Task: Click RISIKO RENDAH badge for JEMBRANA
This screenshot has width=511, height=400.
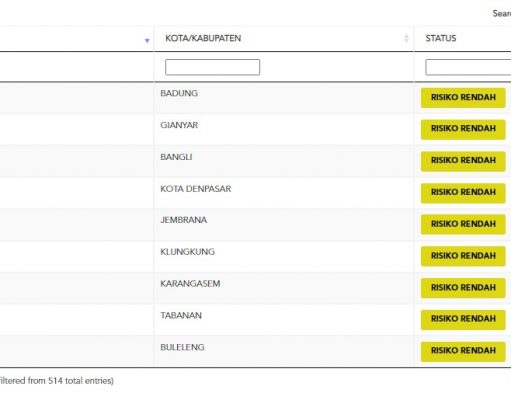Action: coord(463,225)
